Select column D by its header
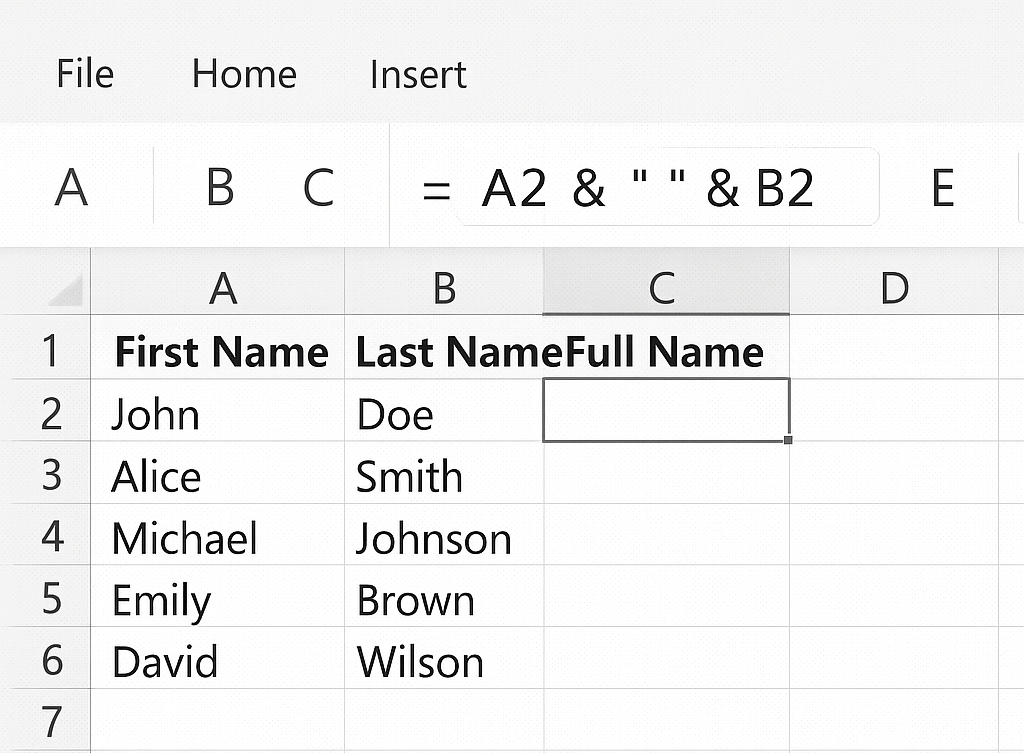 (893, 289)
